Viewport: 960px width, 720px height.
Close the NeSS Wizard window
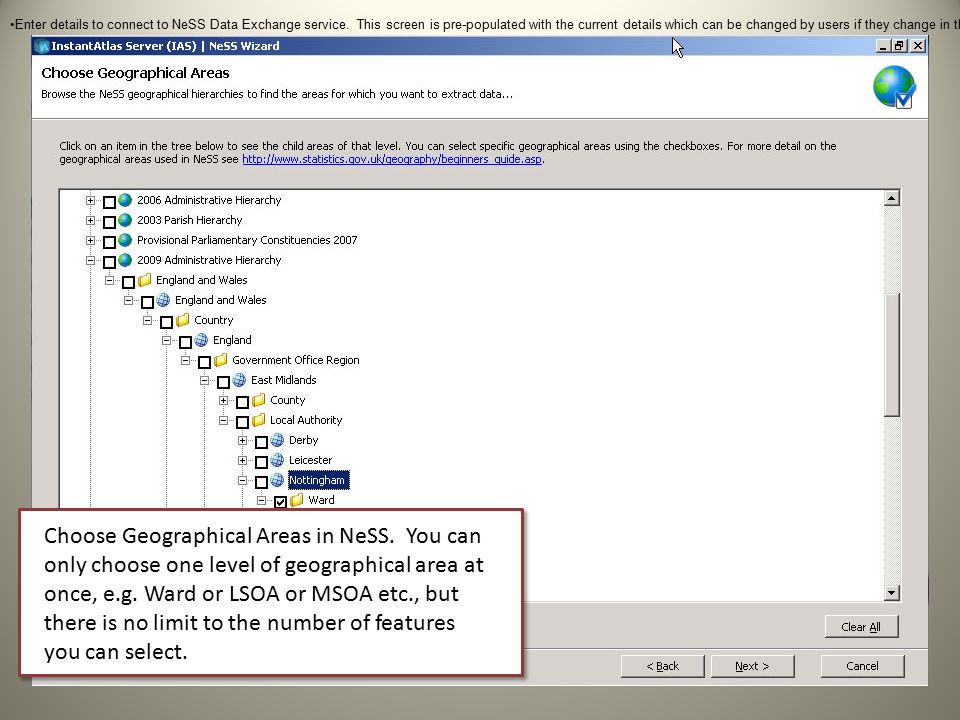point(918,46)
